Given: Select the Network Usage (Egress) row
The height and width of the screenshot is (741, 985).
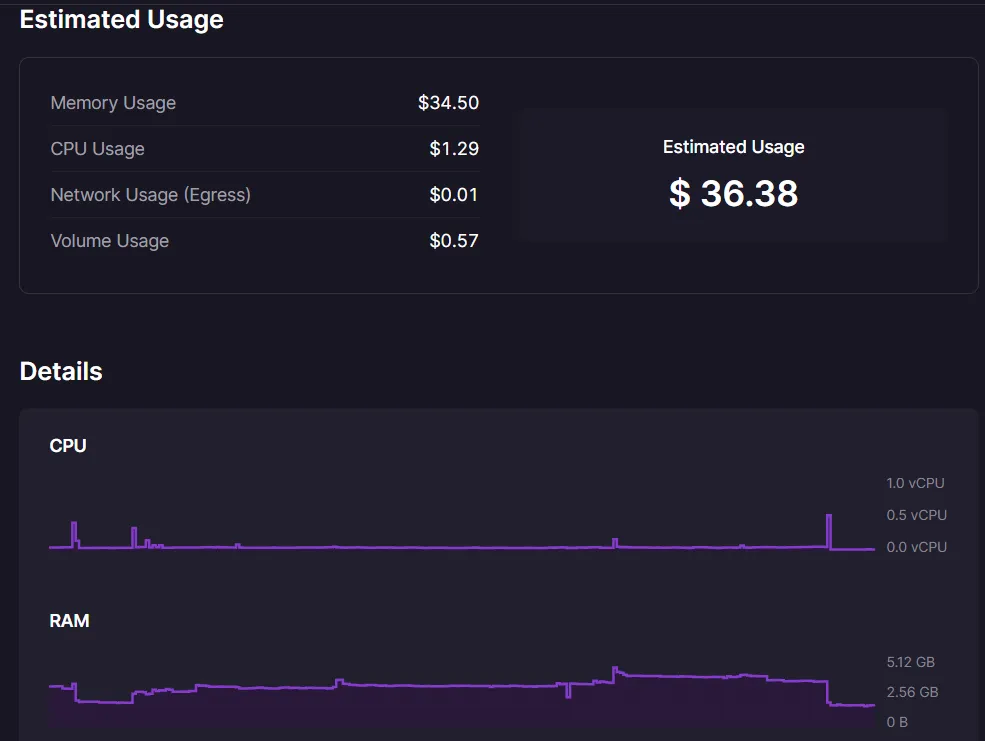Looking at the screenshot, I should pyautogui.click(x=150, y=194).
